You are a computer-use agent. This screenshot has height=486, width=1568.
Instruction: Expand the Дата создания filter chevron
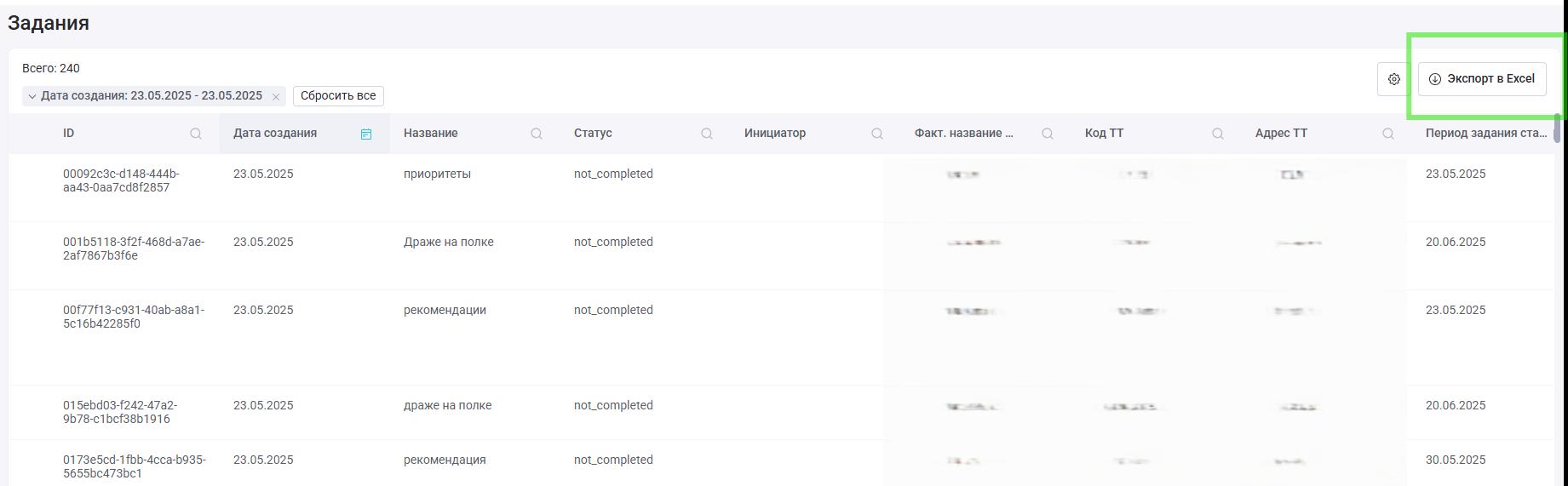[32, 96]
